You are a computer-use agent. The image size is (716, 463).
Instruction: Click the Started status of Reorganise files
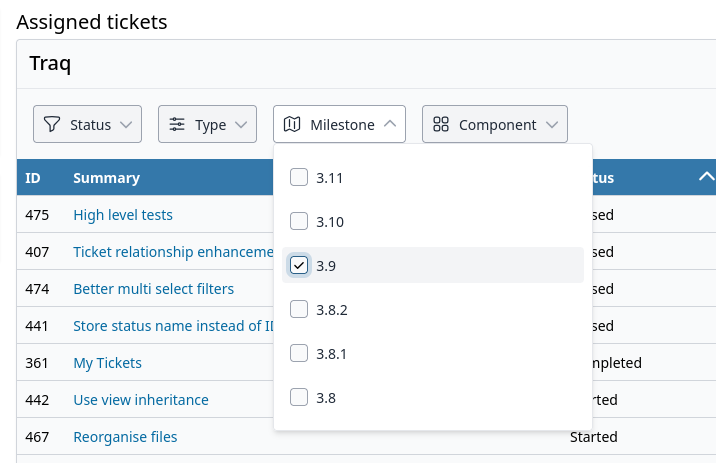pyautogui.click(x=594, y=437)
